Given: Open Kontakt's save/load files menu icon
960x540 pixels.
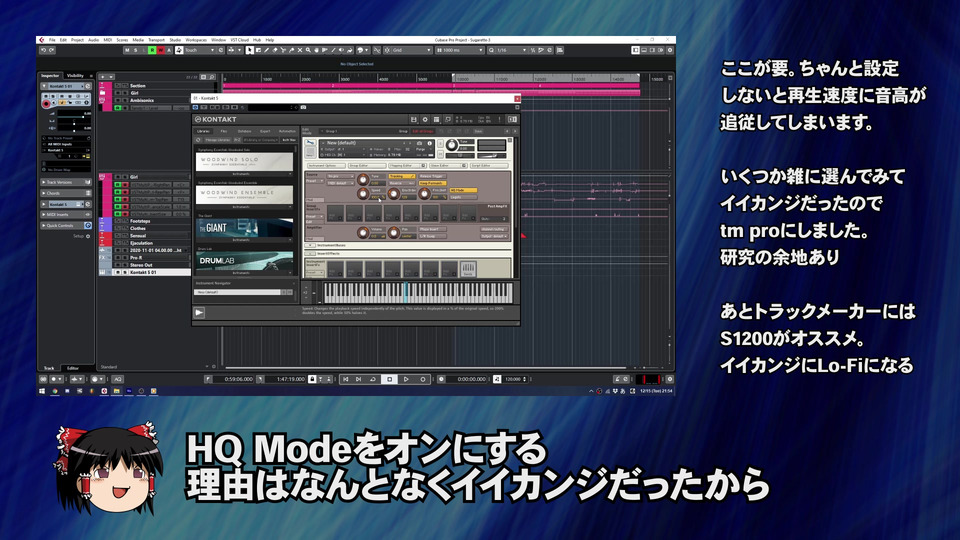Looking at the screenshot, I should pos(414,119).
